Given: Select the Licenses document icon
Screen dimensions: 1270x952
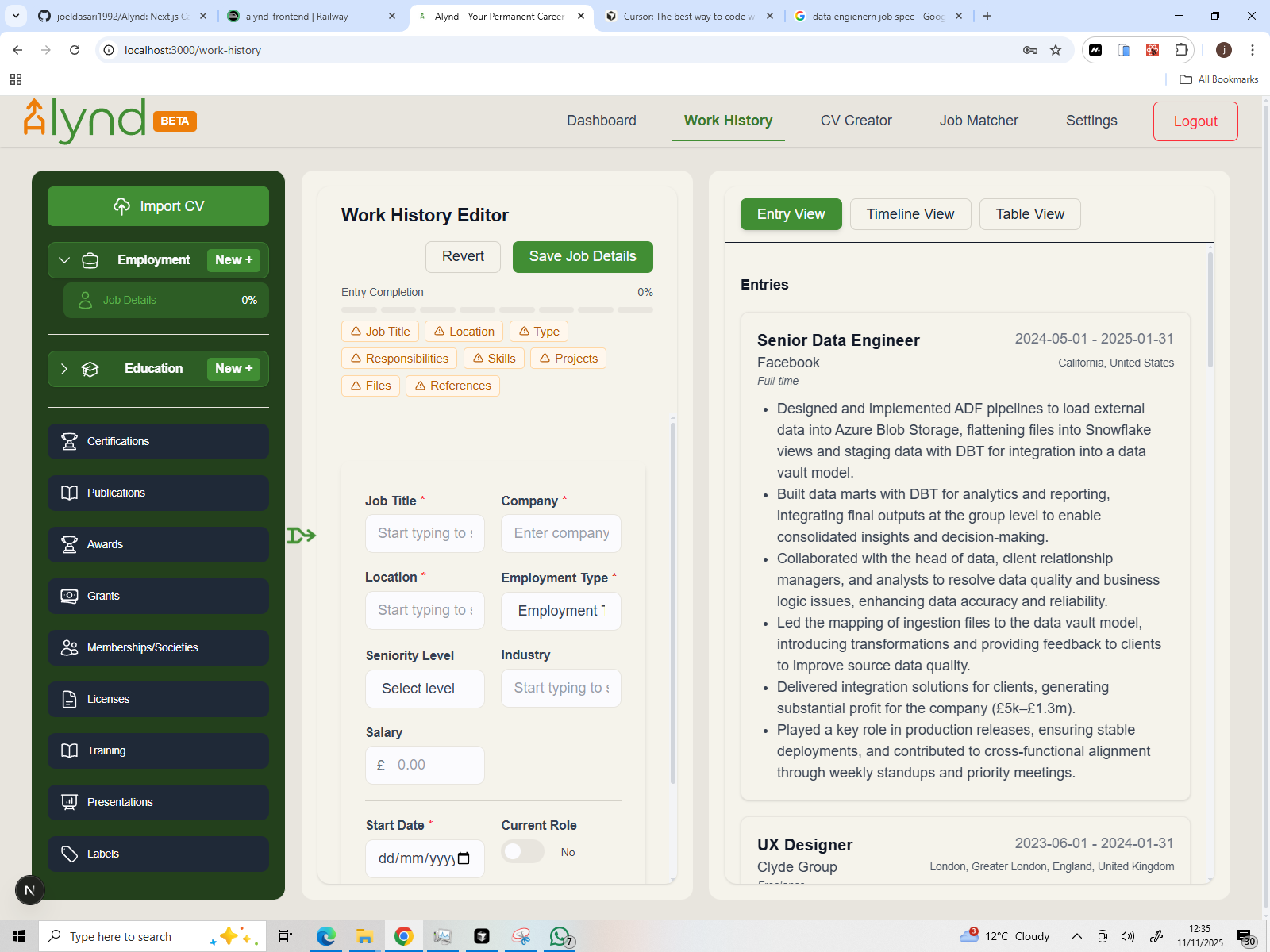Looking at the screenshot, I should 69,699.
